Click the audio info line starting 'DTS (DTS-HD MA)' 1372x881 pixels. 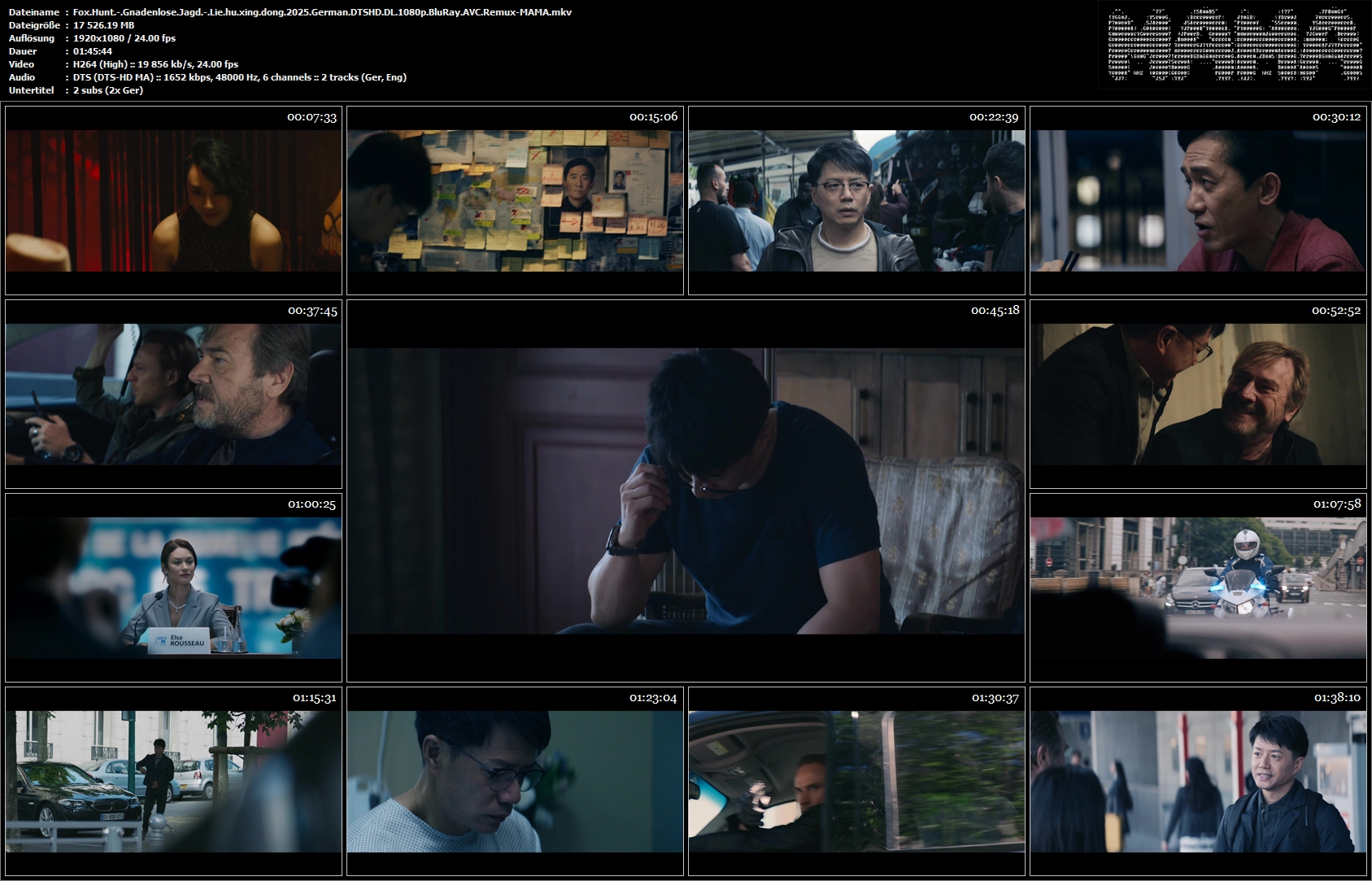coord(240,77)
